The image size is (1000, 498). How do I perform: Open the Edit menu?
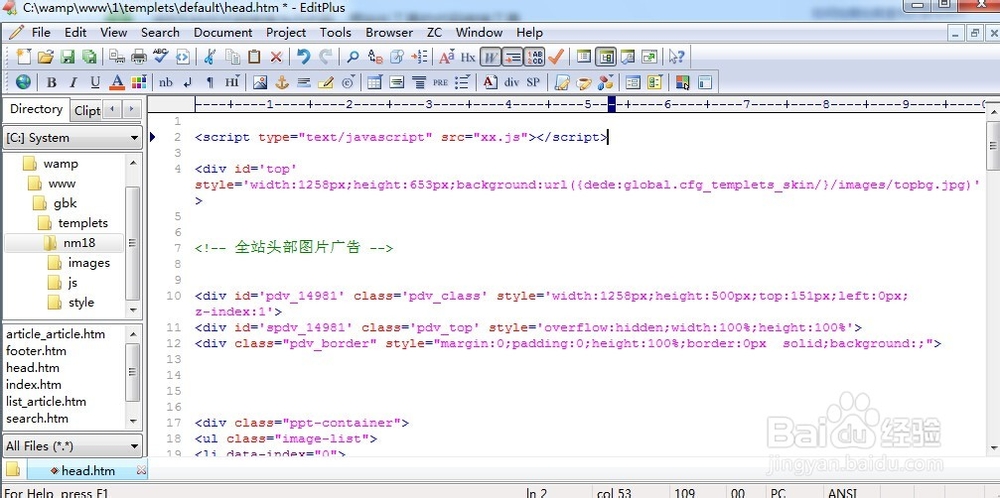tap(75, 33)
